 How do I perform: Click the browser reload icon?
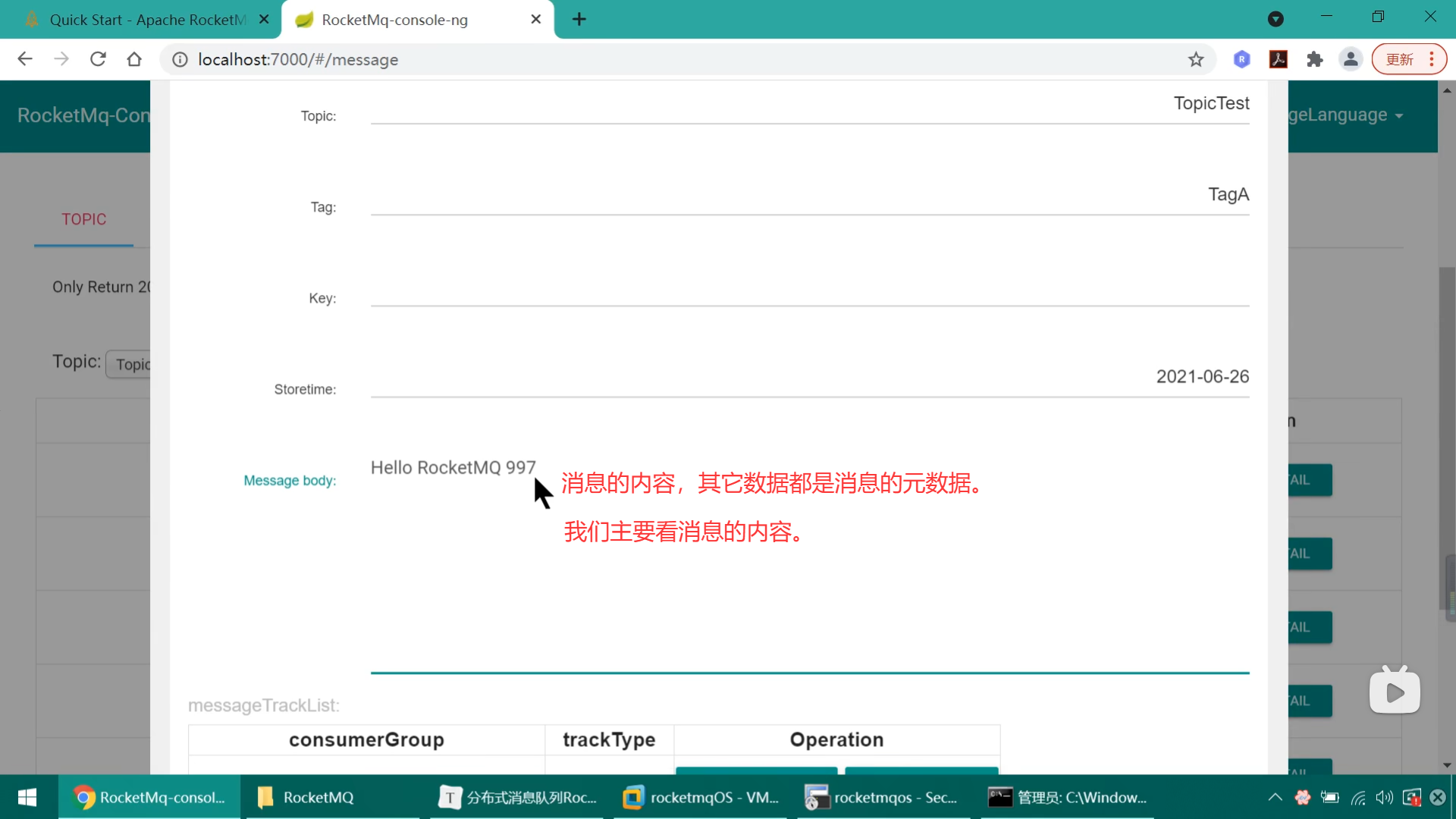(98, 59)
